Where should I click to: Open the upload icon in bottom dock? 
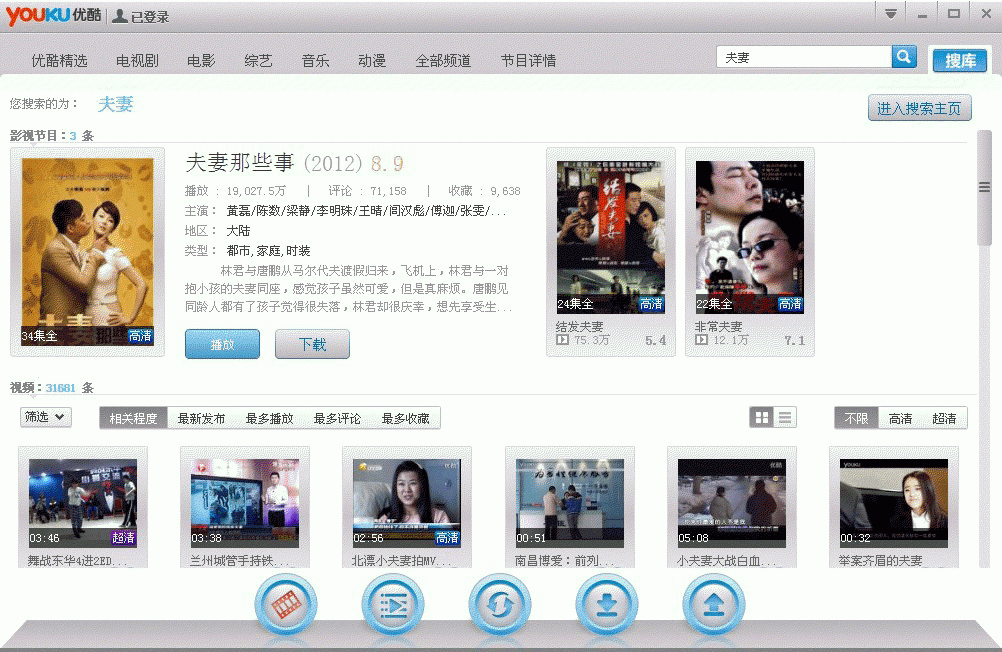[x=714, y=605]
